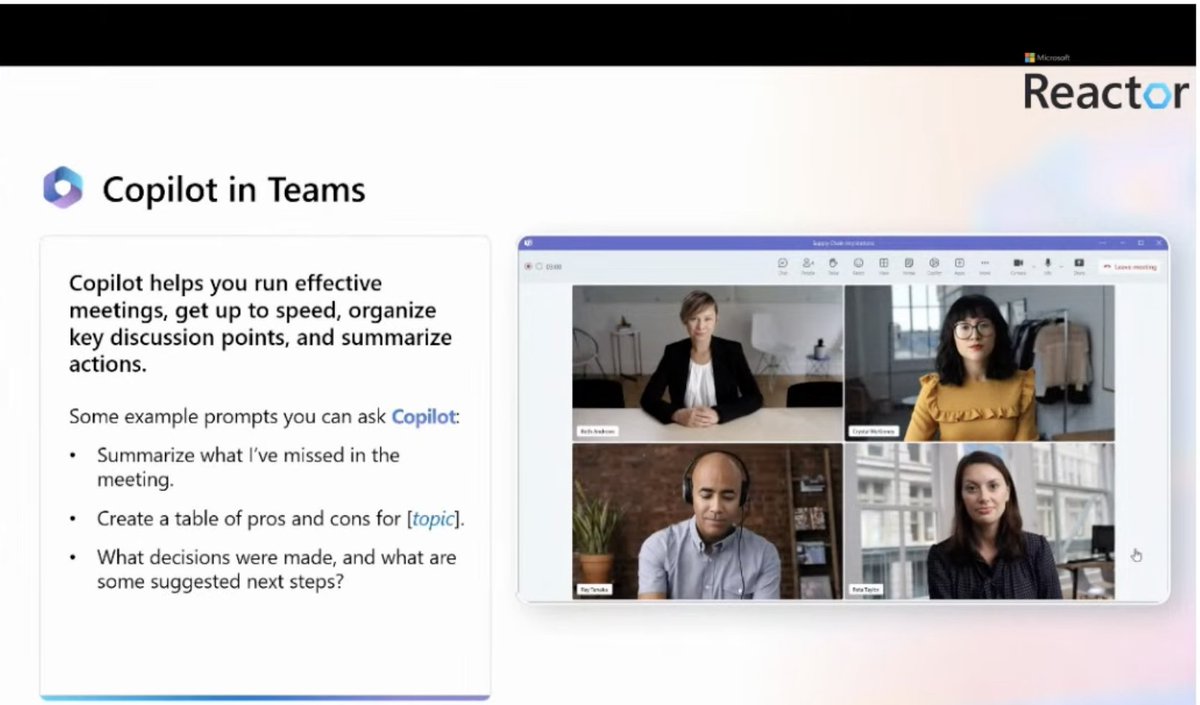
Task: Click "Summarize what I've missed" bullet
Action: [248, 467]
